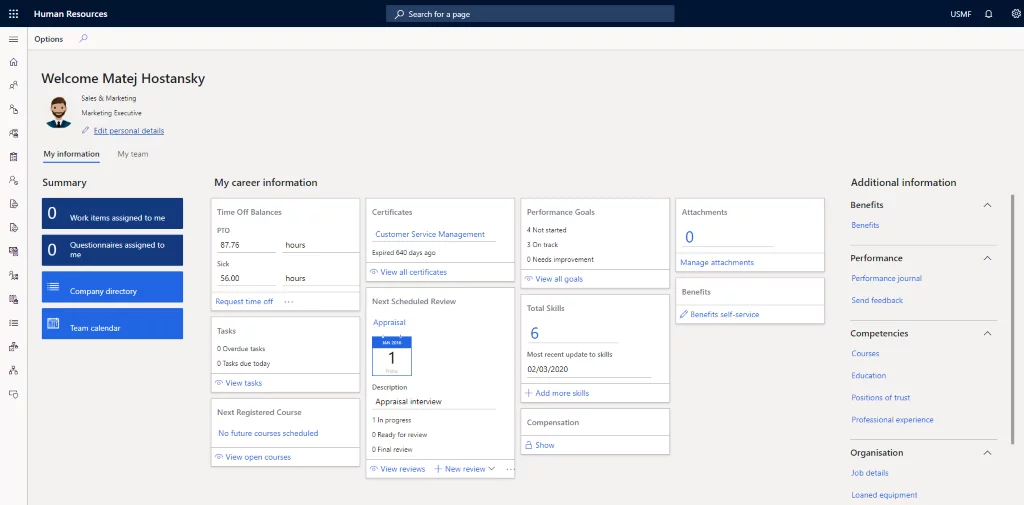The height and width of the screenshot is (505, 1024).
Task: Open Customer Service Management certificate
Action: tap(430, 234)
